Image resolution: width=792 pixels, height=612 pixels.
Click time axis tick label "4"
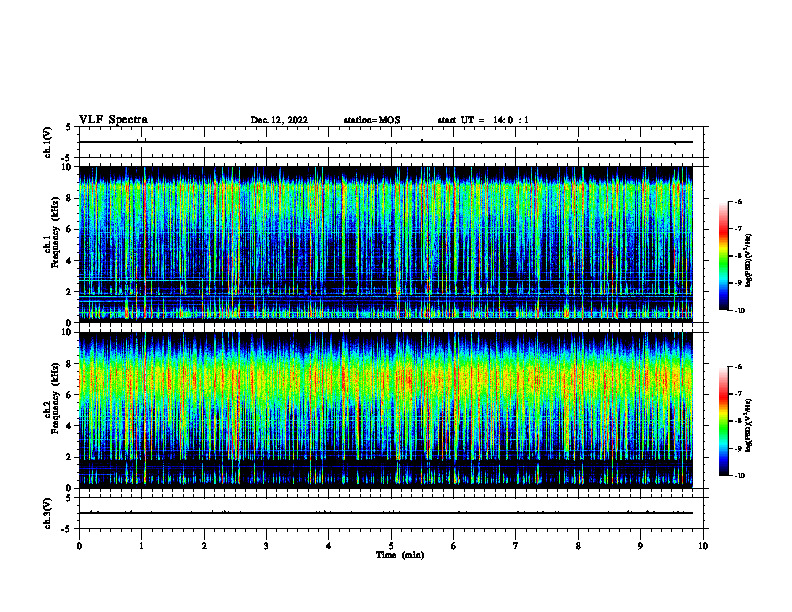click(329, 546)
